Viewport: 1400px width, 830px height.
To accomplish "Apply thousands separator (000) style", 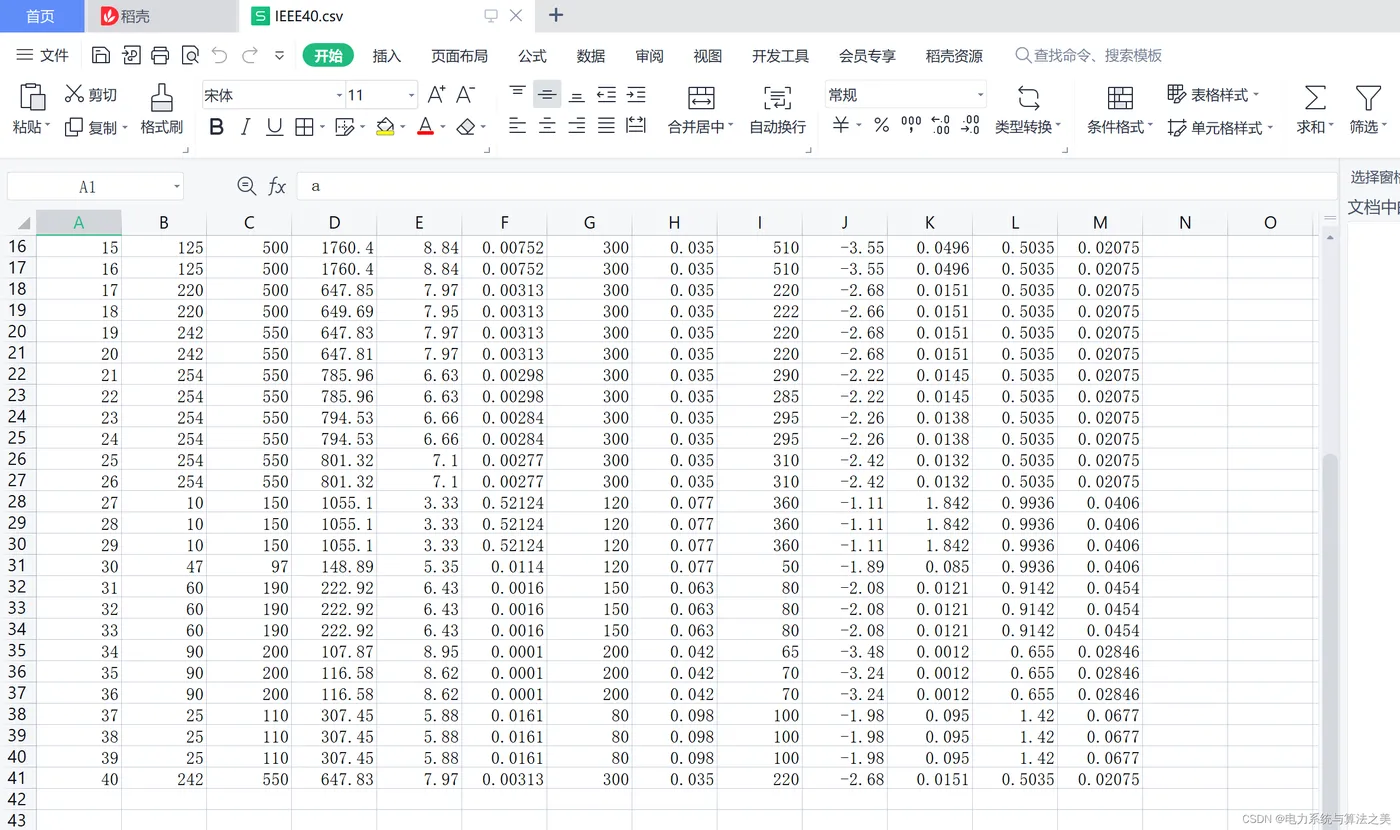I will tap(911, 125).
